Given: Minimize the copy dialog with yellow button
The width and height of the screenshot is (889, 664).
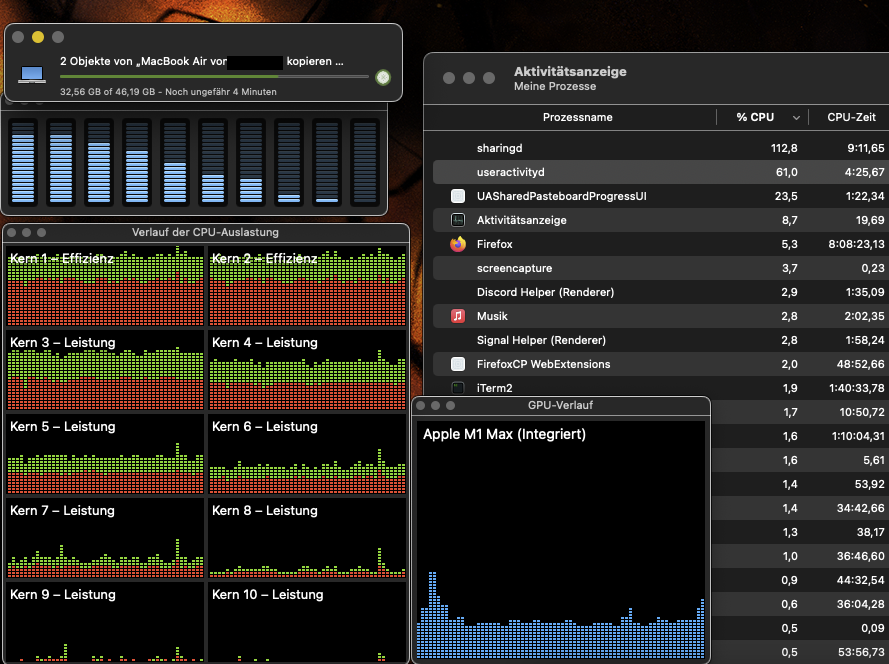Looking at the screenshot, I should tap(38, 37).
